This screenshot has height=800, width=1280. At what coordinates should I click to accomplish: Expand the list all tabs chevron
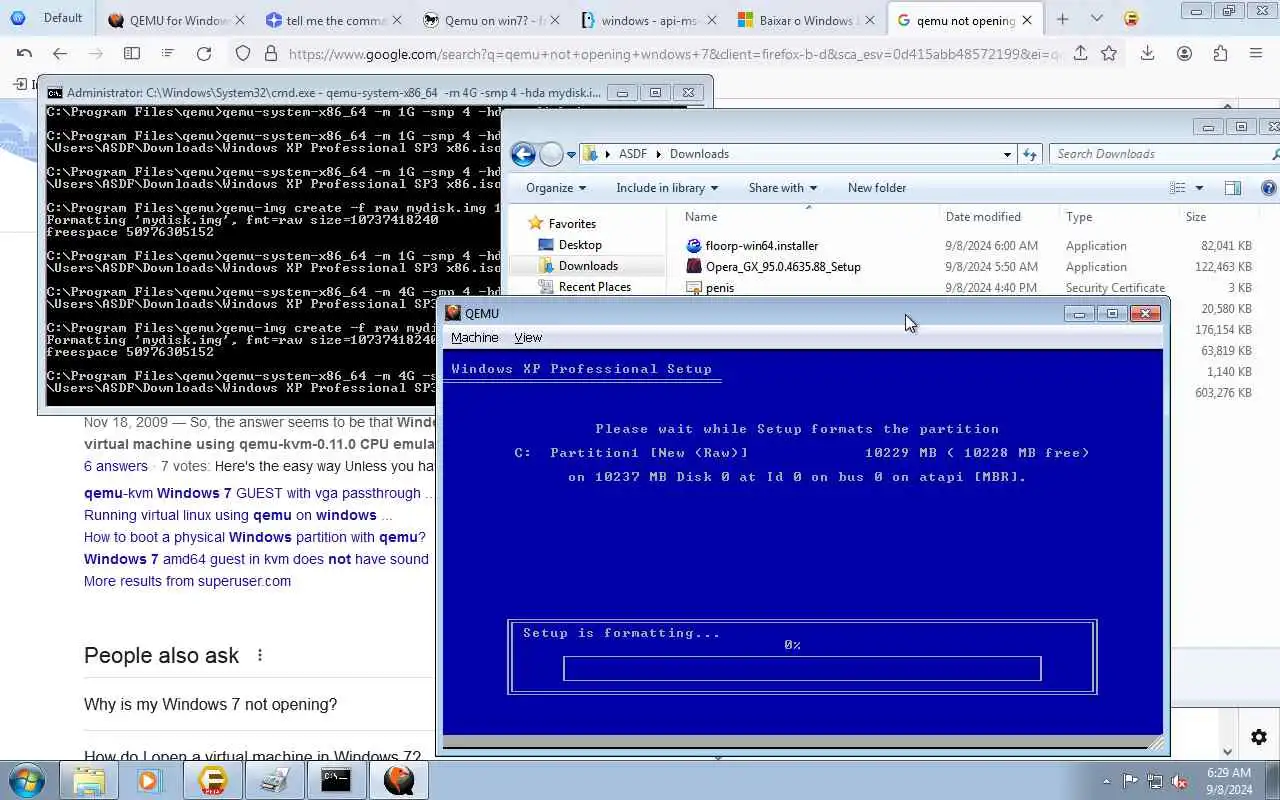(x=1097, y=19)
